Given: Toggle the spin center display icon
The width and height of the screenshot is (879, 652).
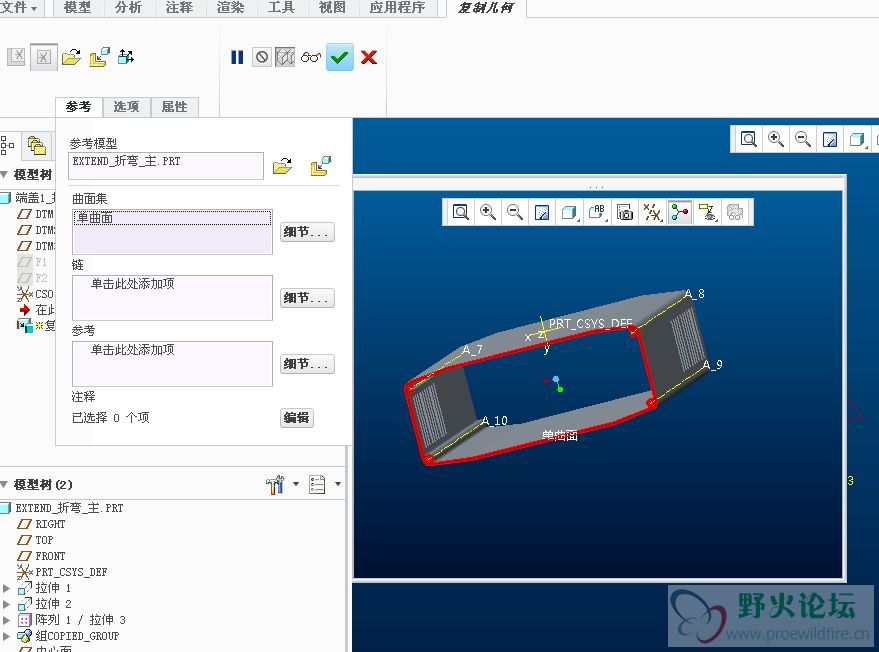Looking at the screenshot, I should point(680,212).
